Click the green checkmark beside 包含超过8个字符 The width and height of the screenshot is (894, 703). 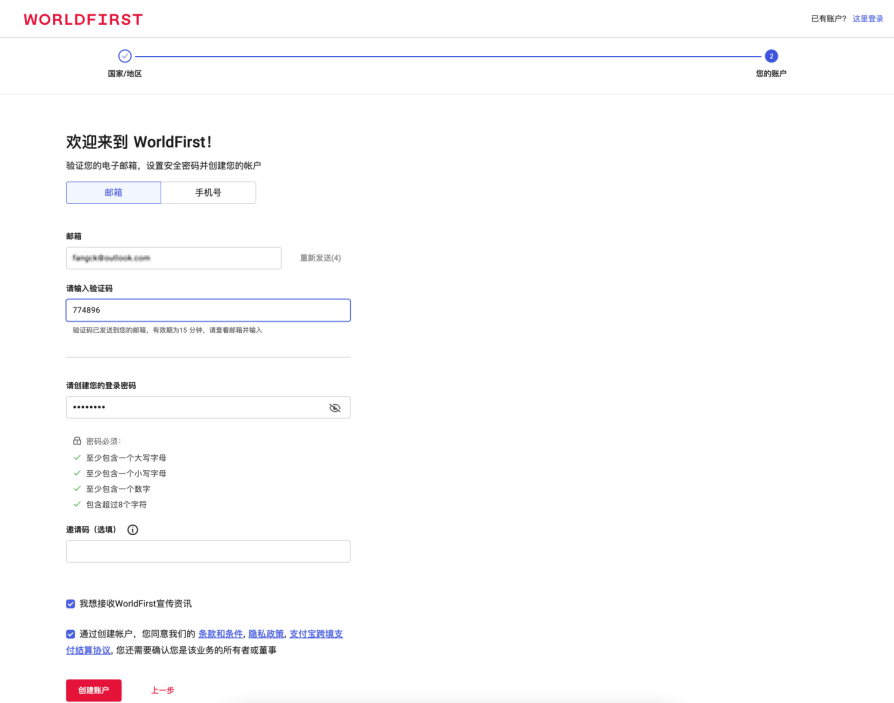click(x=78, y=504)
